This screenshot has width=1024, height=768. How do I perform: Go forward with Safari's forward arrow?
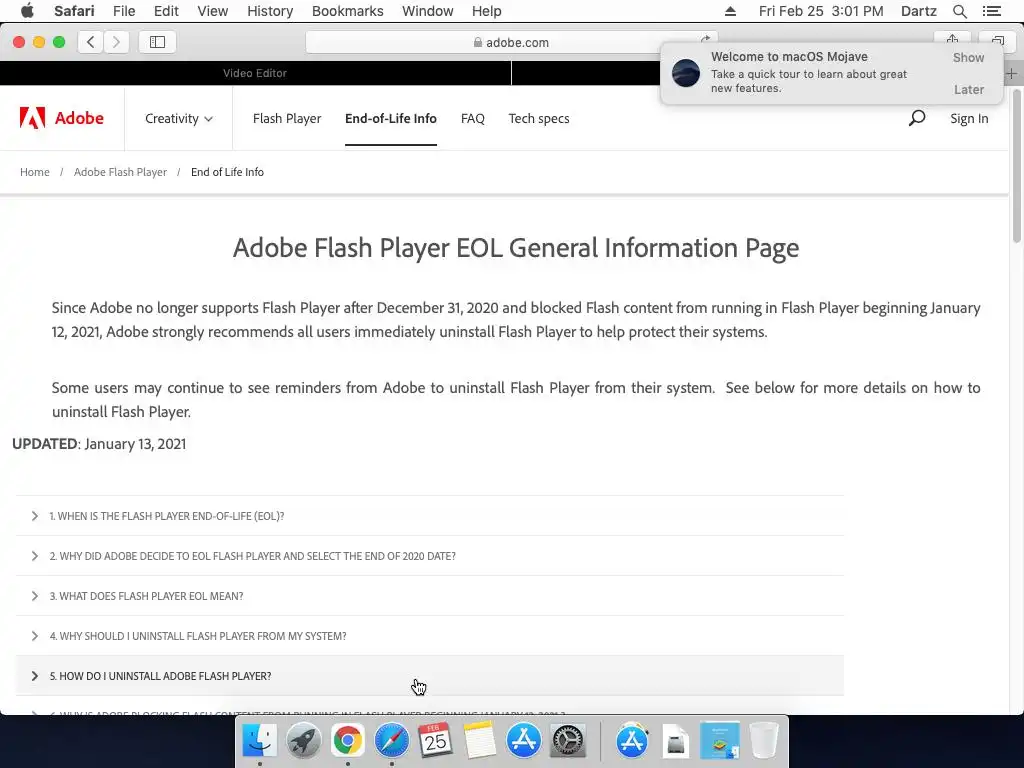click(116, 42)
